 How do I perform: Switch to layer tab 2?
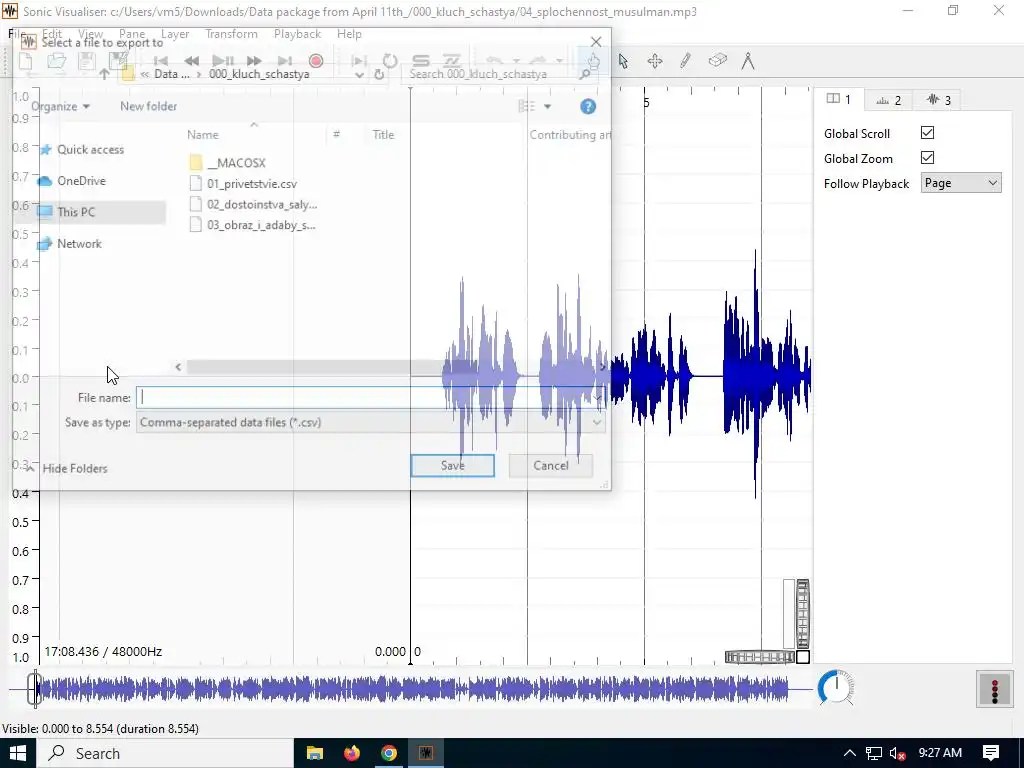pos(888,100)
